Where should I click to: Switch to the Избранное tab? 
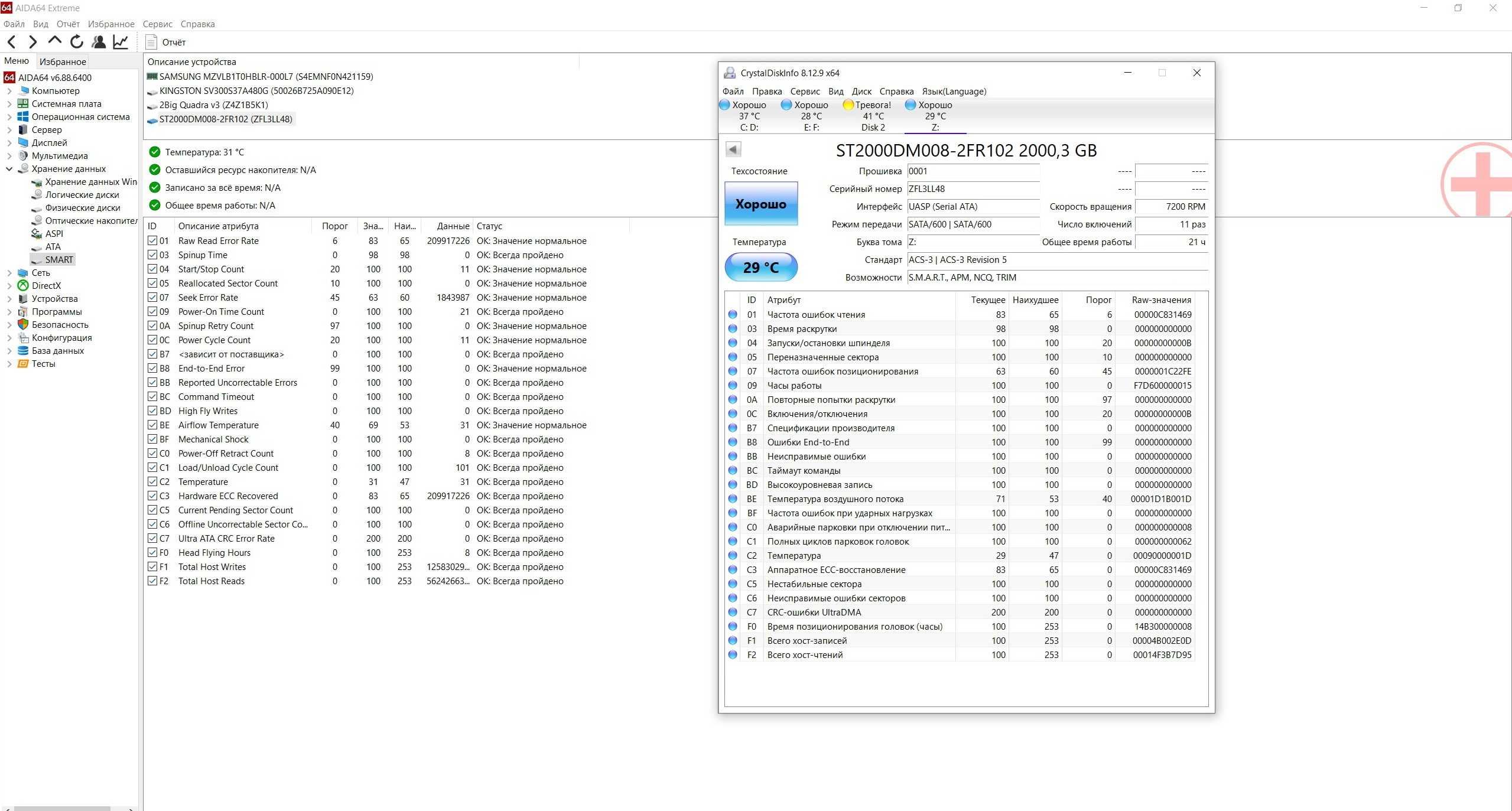pyautogui.click(x=63, y=61)
